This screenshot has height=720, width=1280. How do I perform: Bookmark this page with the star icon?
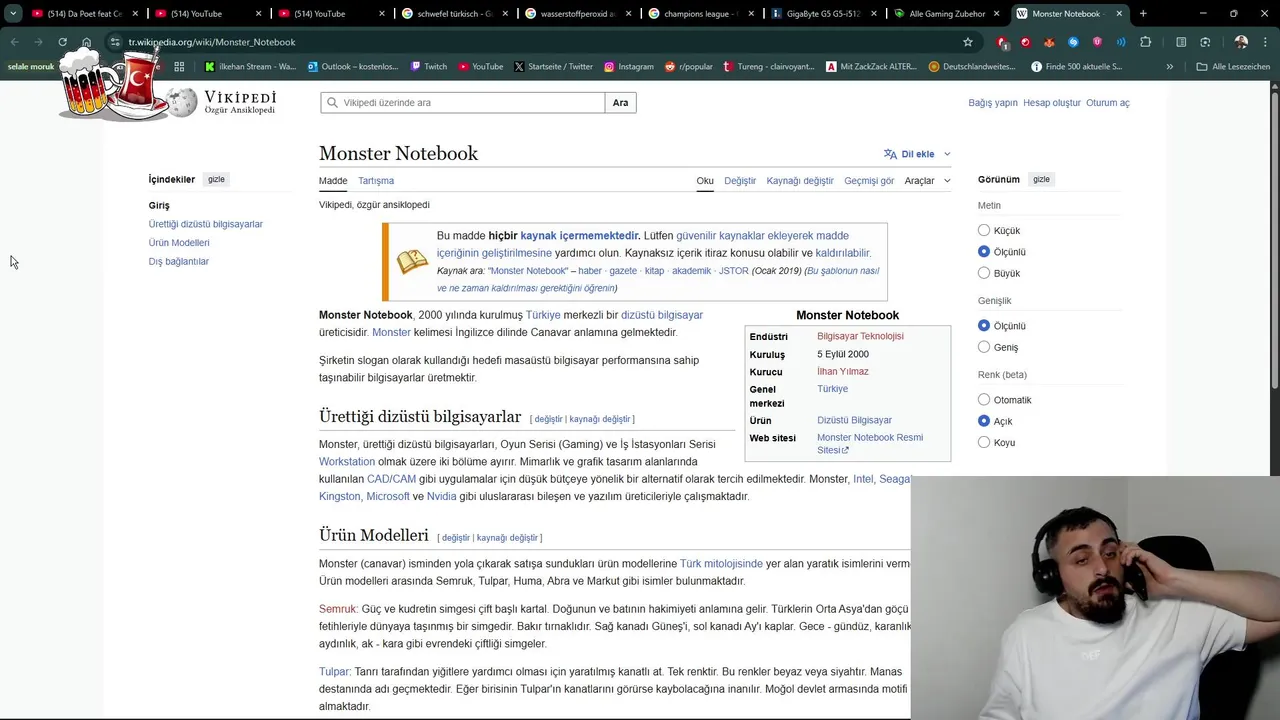pyautogui.click(x=967, y=42)
